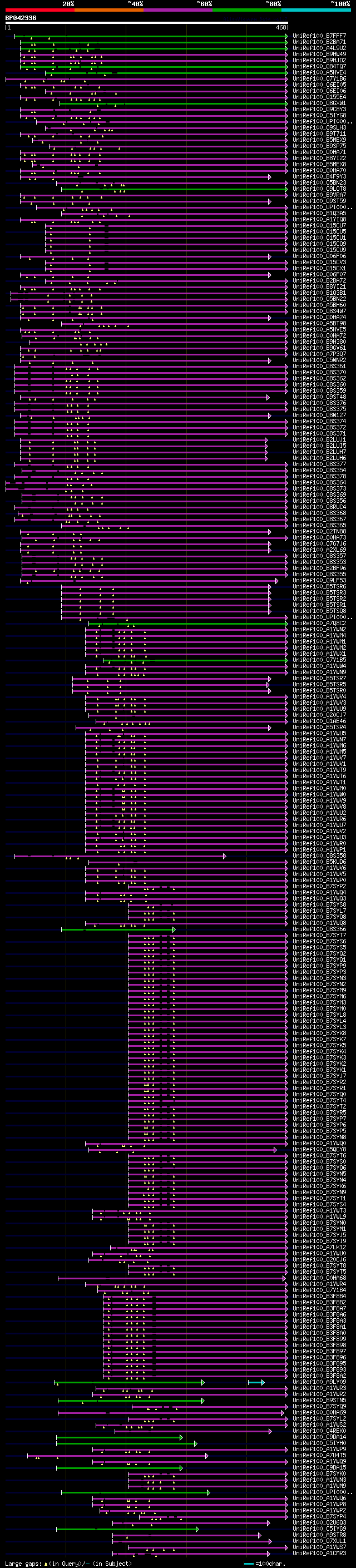The height and width of the screenshot is (1568, 356).
Task: Choose the UniRef100_Q6EI05 hit
Action: pos(319,85)
